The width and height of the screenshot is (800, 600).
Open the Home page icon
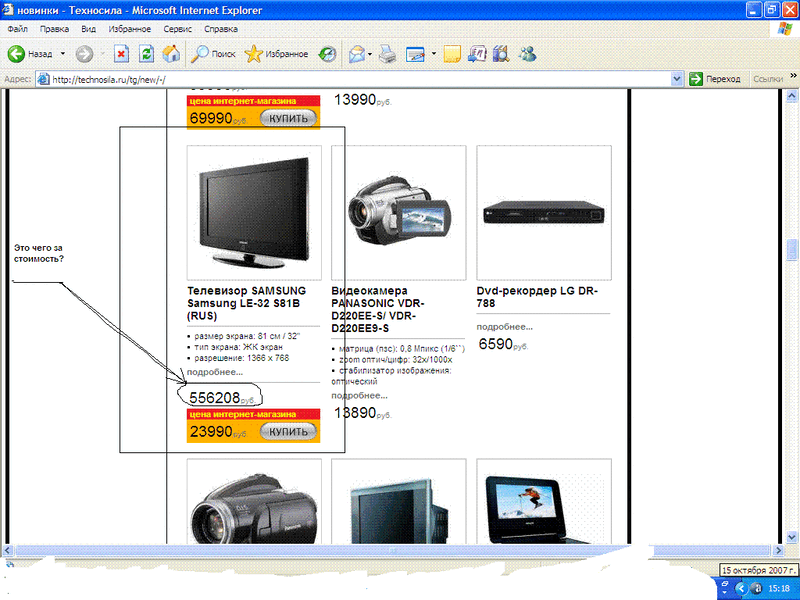[171, 54]
